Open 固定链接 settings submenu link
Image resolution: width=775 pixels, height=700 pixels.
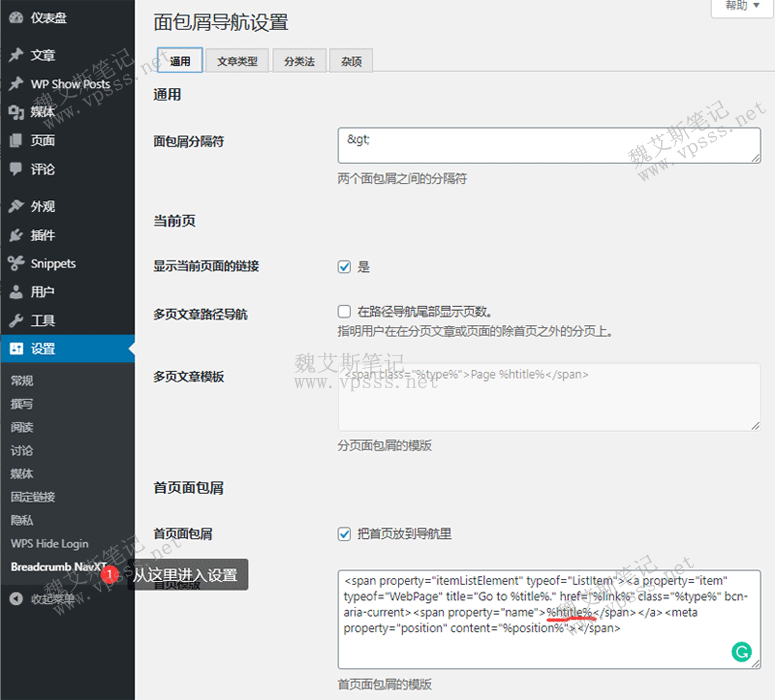pyautogui.click(x=33, y=497)
